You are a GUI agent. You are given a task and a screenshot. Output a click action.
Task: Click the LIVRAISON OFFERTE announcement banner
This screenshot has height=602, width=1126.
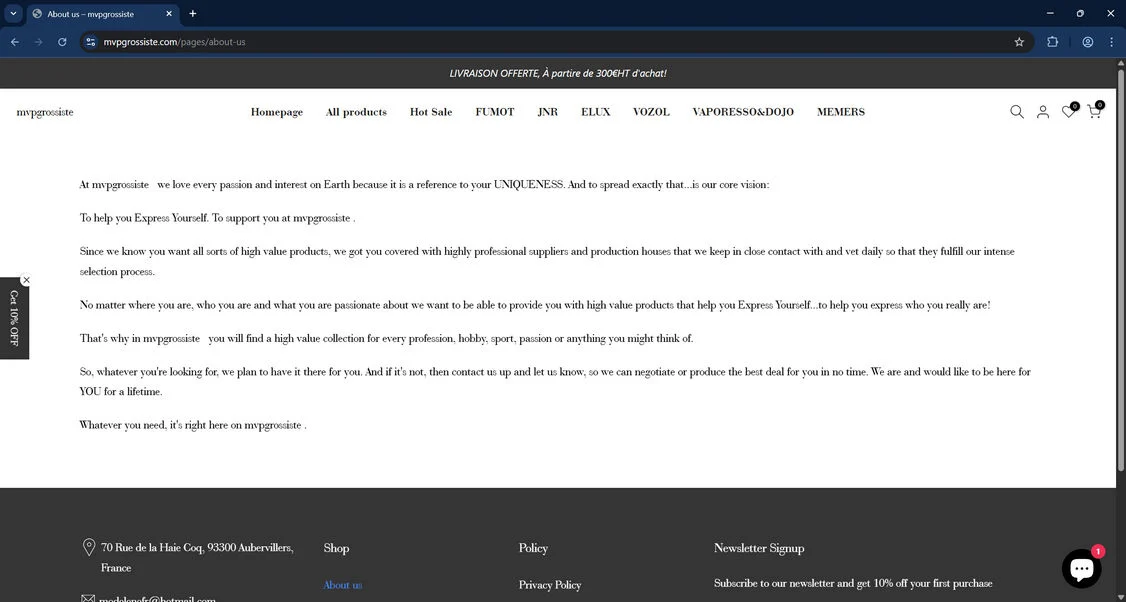click(x=558, y=73)
